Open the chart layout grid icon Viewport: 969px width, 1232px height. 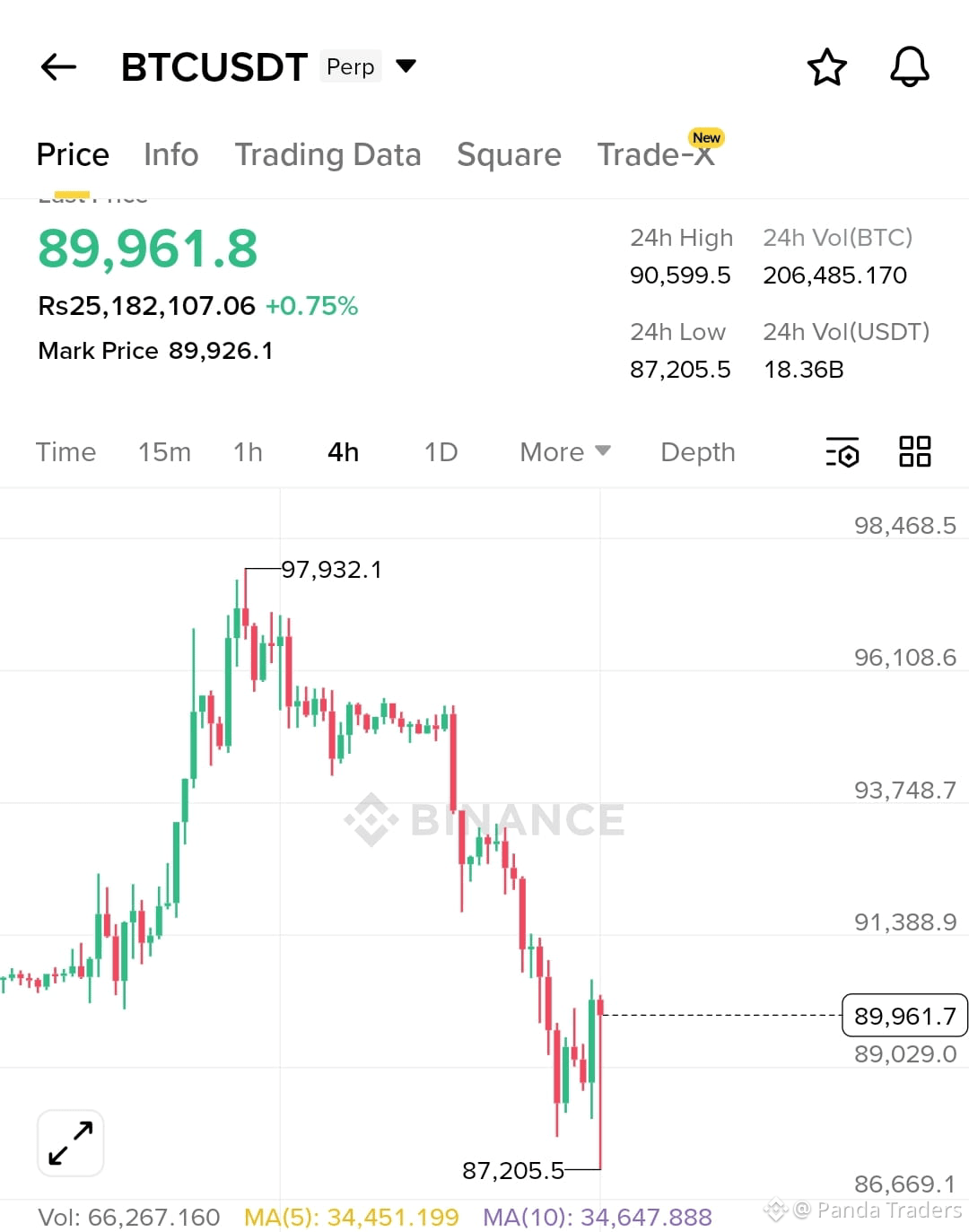click(x=915, y=453)
